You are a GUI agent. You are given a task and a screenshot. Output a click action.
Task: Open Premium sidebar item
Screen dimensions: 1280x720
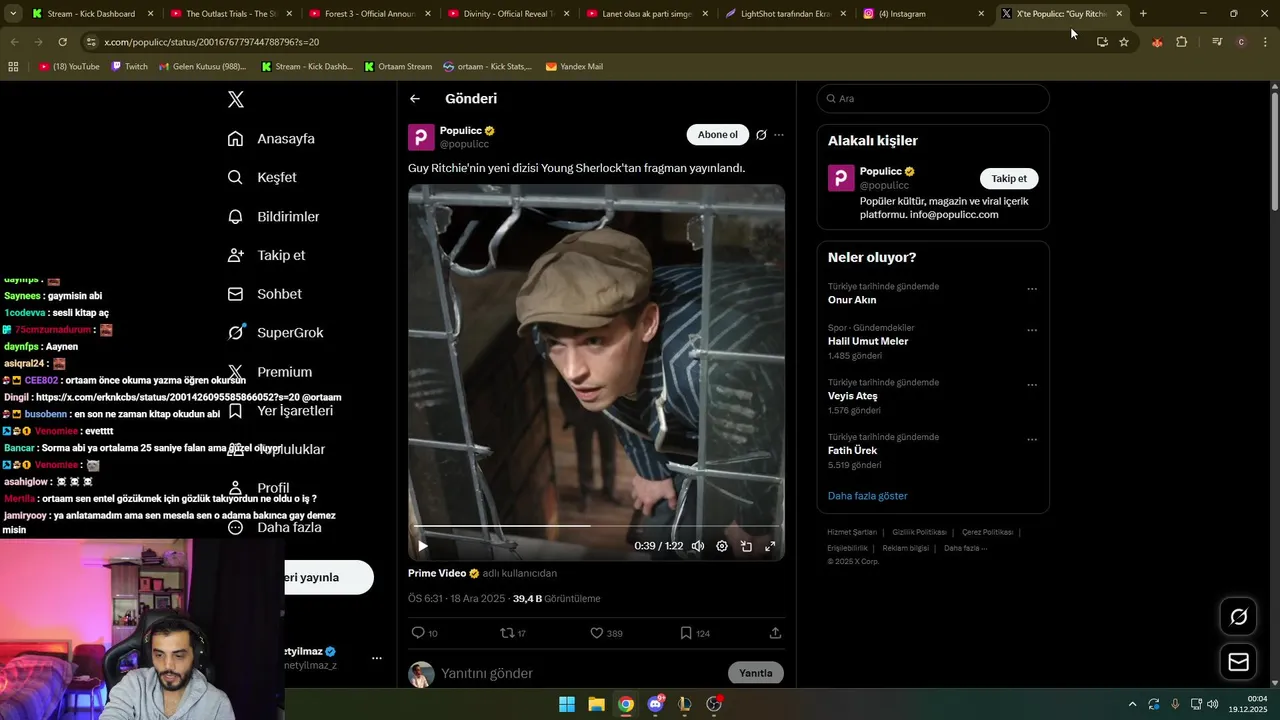(x=269, y=372)
